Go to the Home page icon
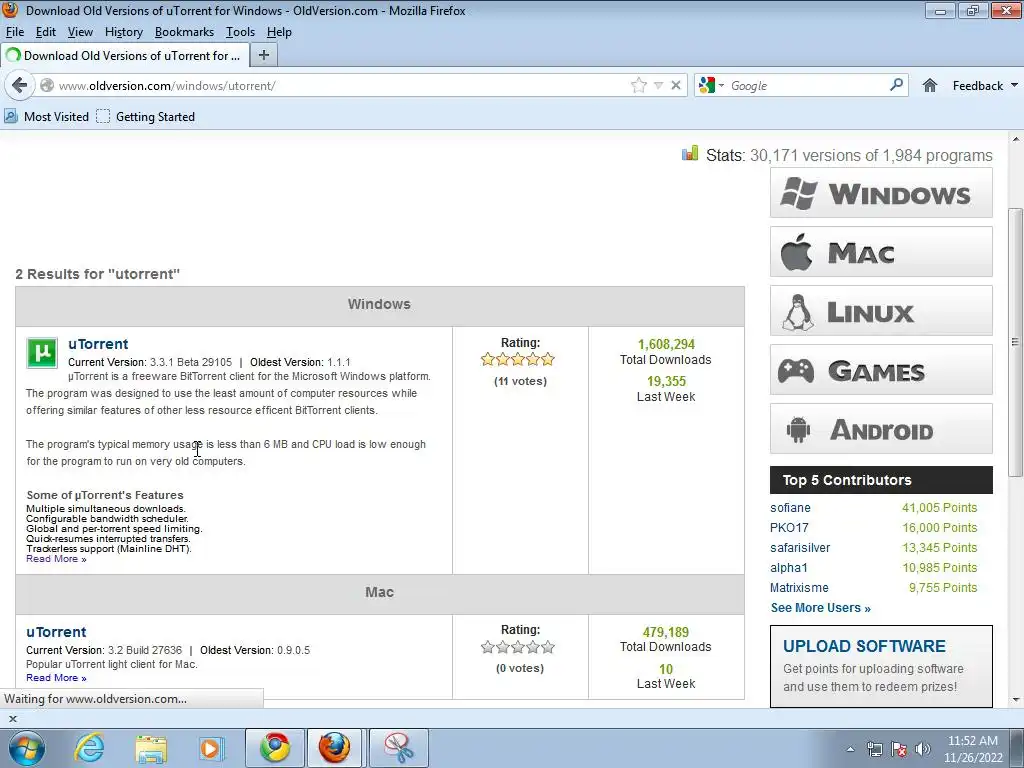The width and height of the screenshot is (1024, 768). [930, 86]
